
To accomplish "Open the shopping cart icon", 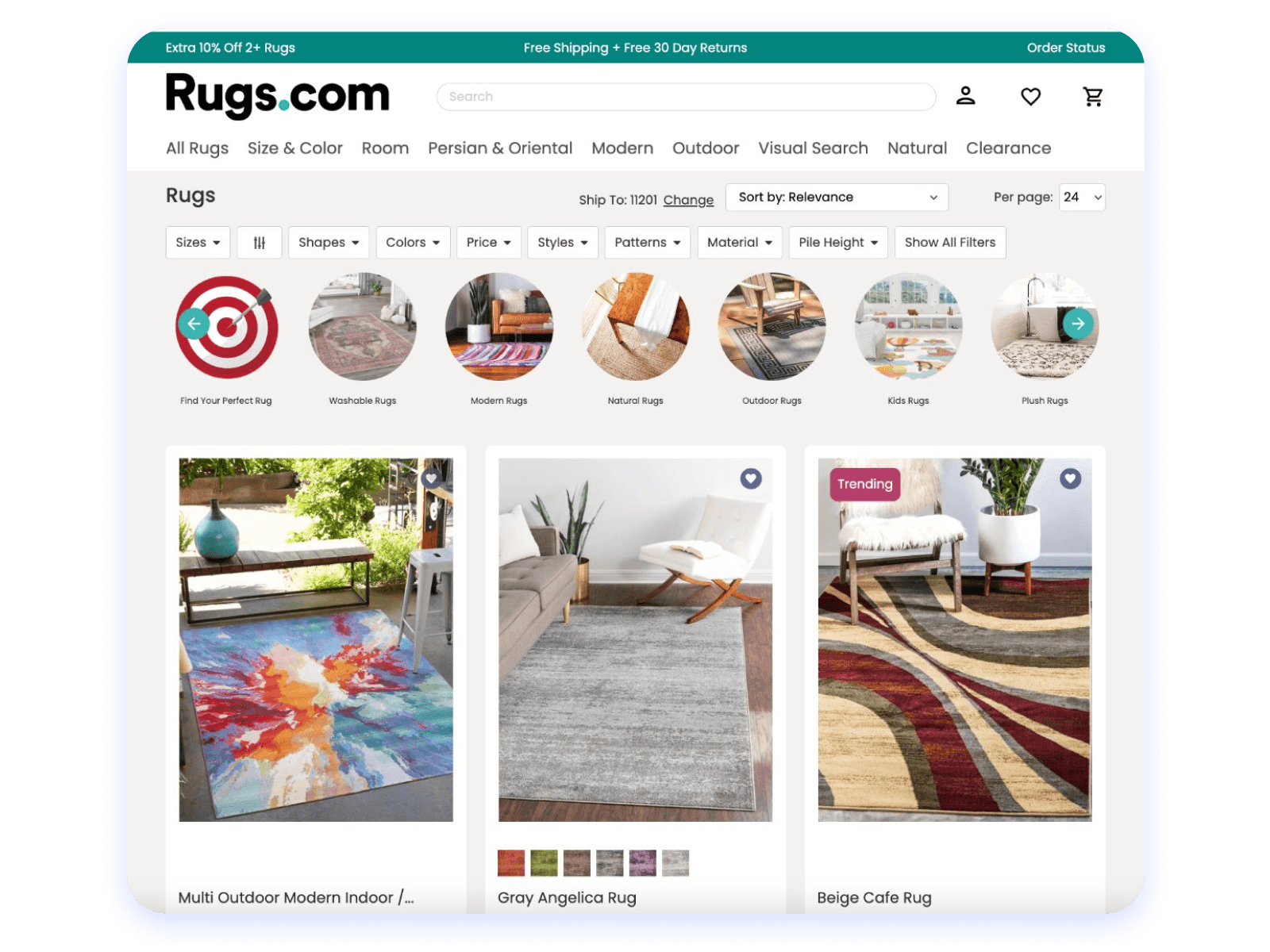I will pyautogui.click(x=1092, y=96).
